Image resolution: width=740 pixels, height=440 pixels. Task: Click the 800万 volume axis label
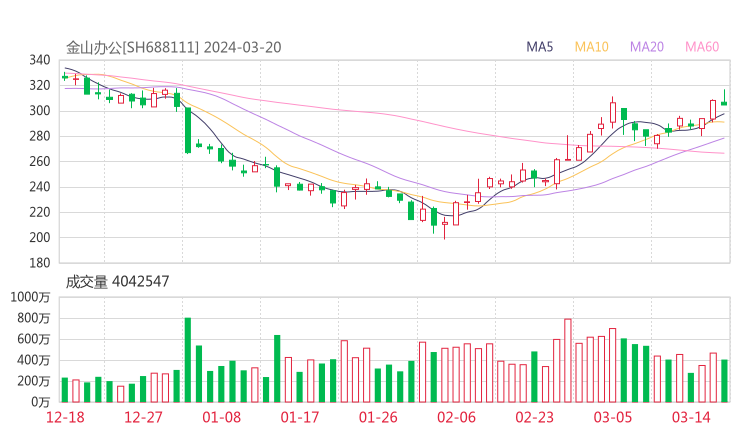pyautogui.click(x=34, y=318)
